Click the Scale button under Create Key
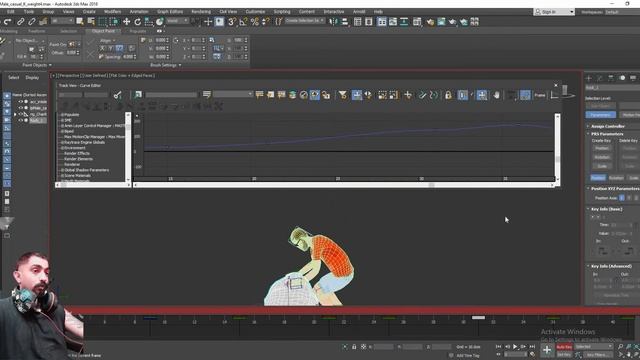640x360 pixels. [x=602, y=167]
